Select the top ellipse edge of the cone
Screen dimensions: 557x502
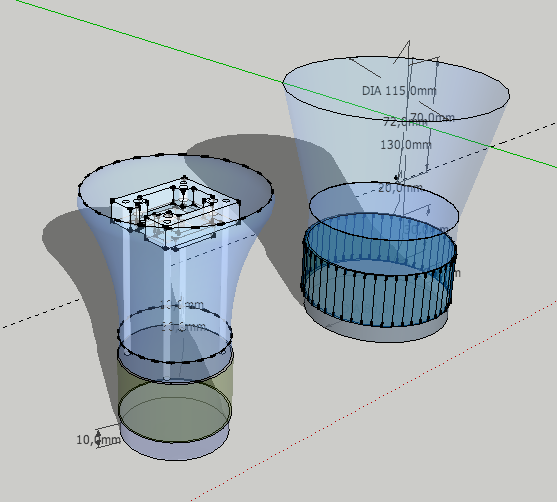396,89
